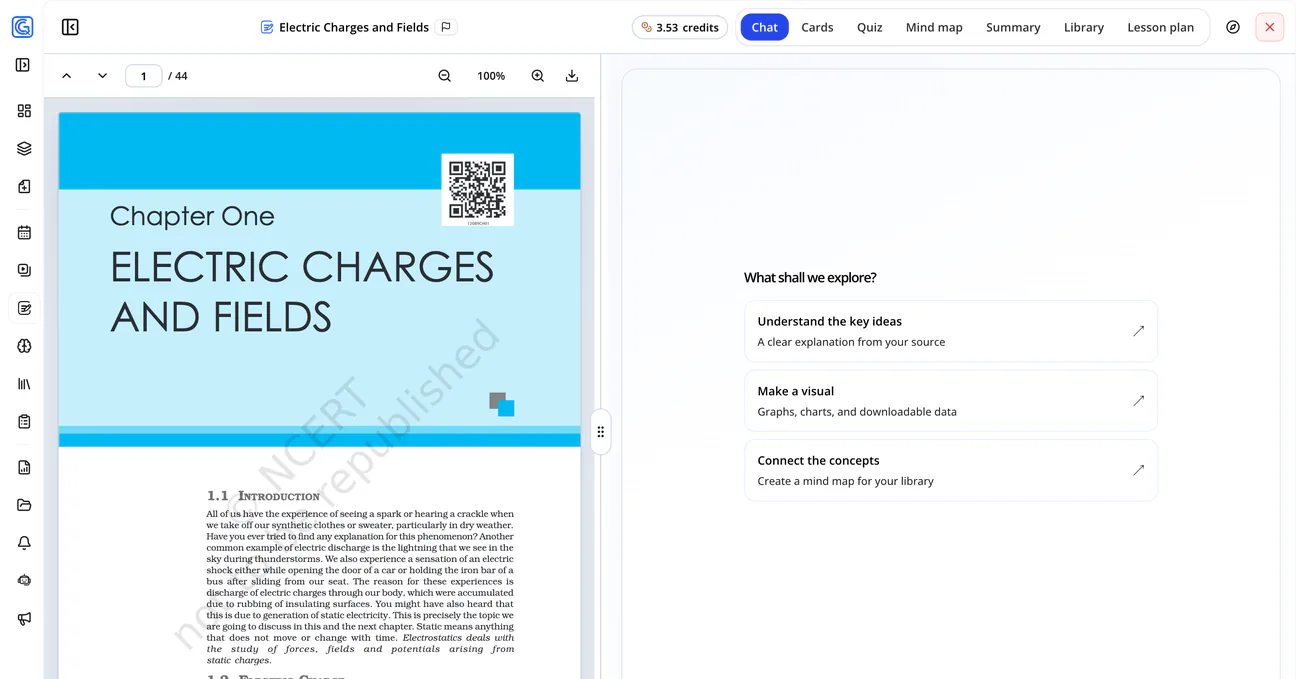Click the 100% zoom level value
1296x679 pixels.
click(x=491, y=76)
